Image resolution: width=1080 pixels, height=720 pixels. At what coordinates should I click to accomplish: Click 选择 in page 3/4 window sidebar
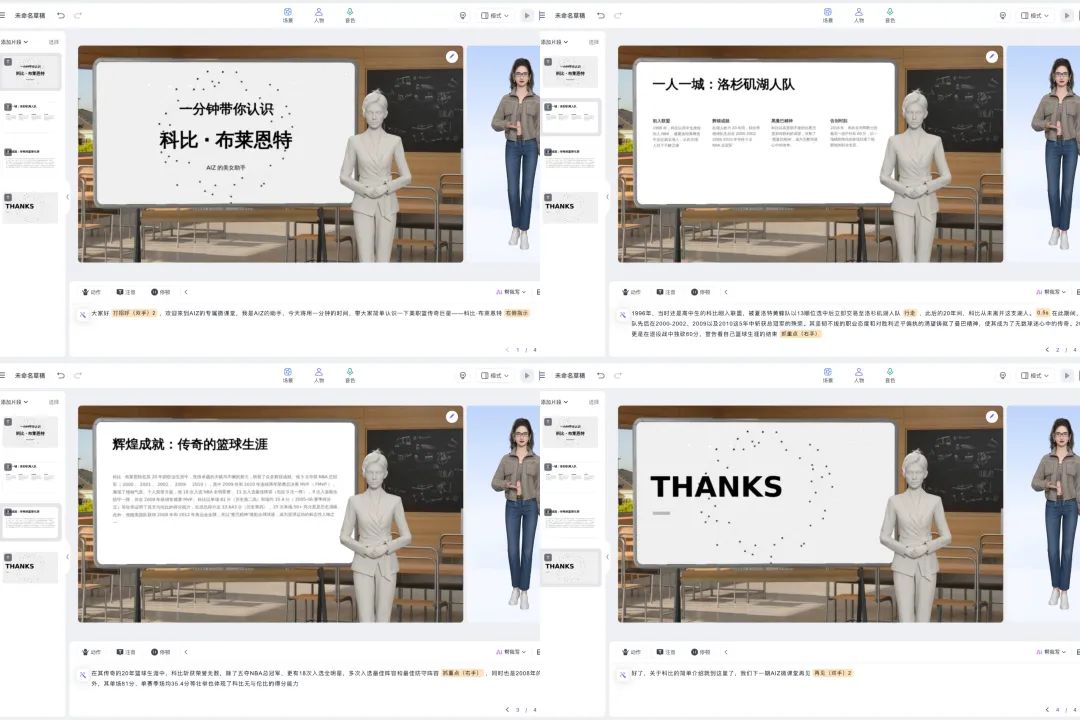(x=54, y=402)
